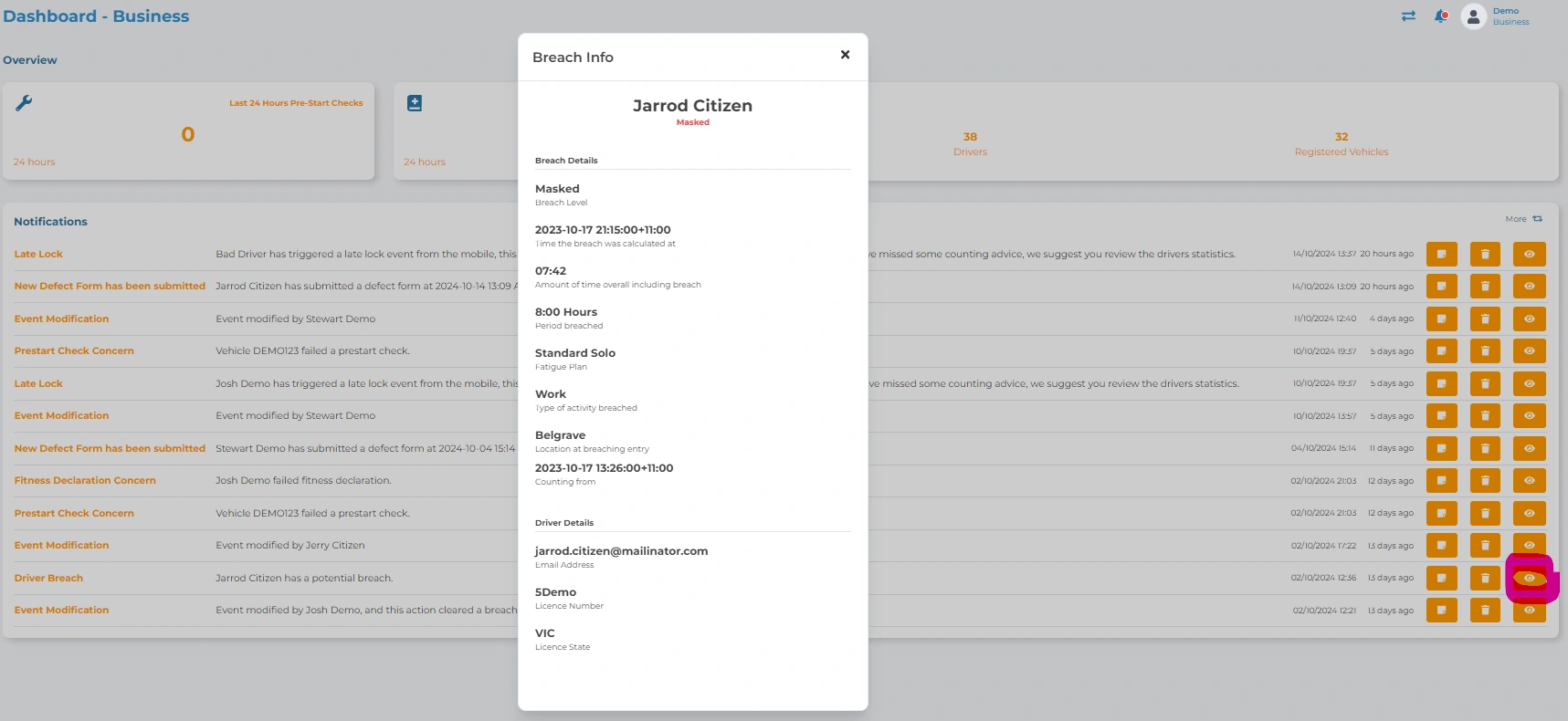This screenshot has width=1568, height=721.
Task: View Event Modification notification dated 11/10/2024 12:40
Action: pyautogui.click(x=1530, y=319)
